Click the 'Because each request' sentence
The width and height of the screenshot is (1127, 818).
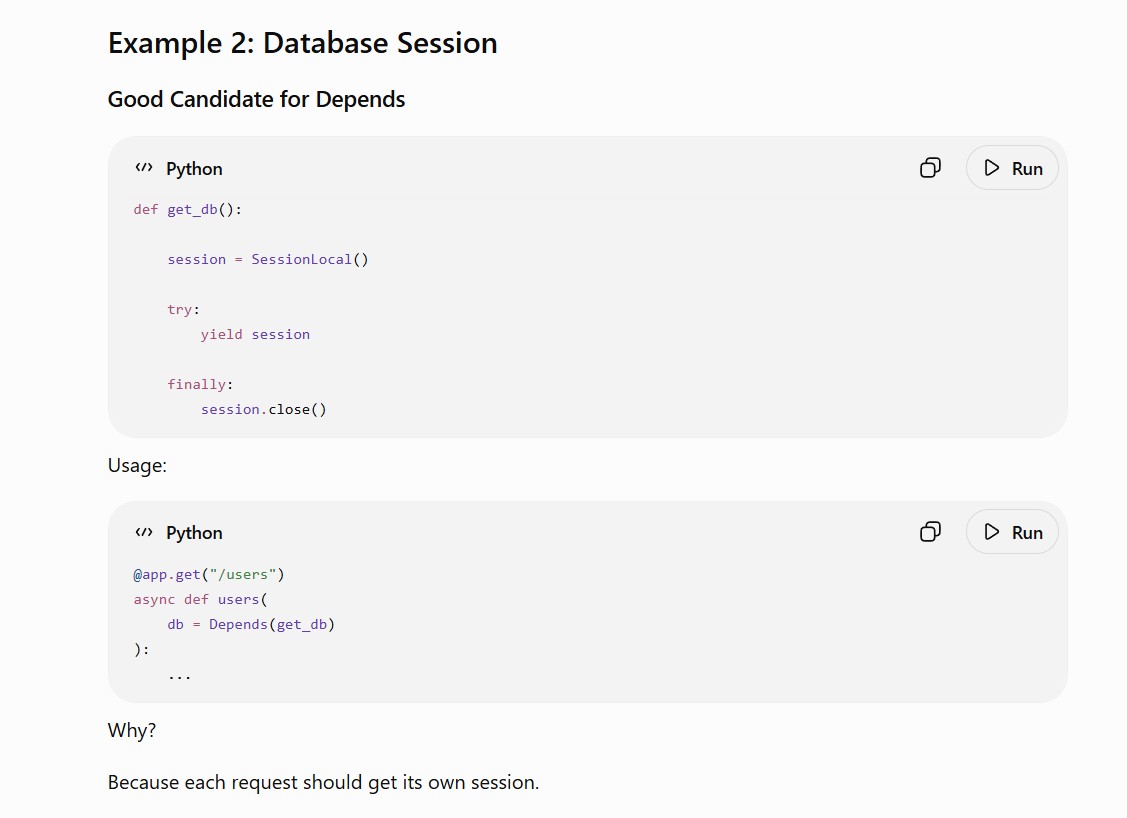[x=323, y=782]
